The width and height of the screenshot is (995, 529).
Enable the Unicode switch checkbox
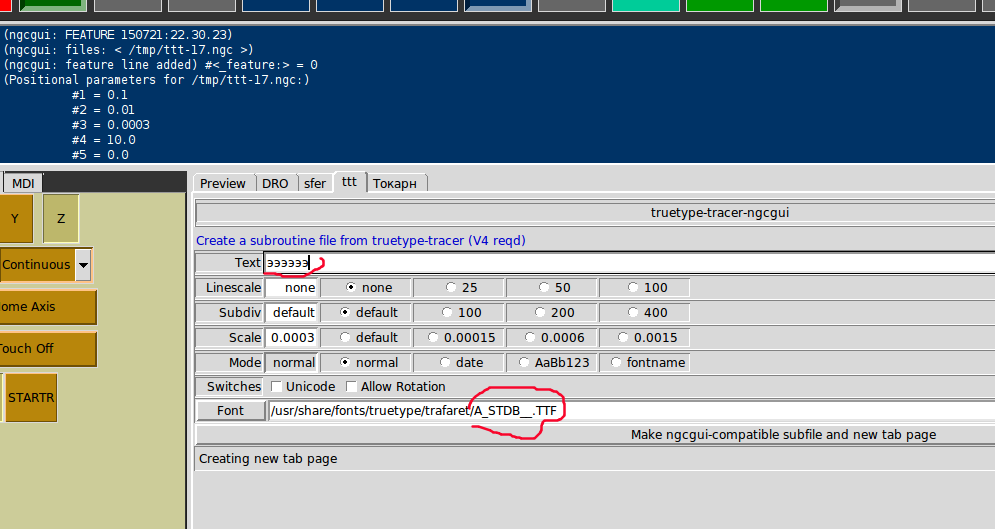[276, 386]
